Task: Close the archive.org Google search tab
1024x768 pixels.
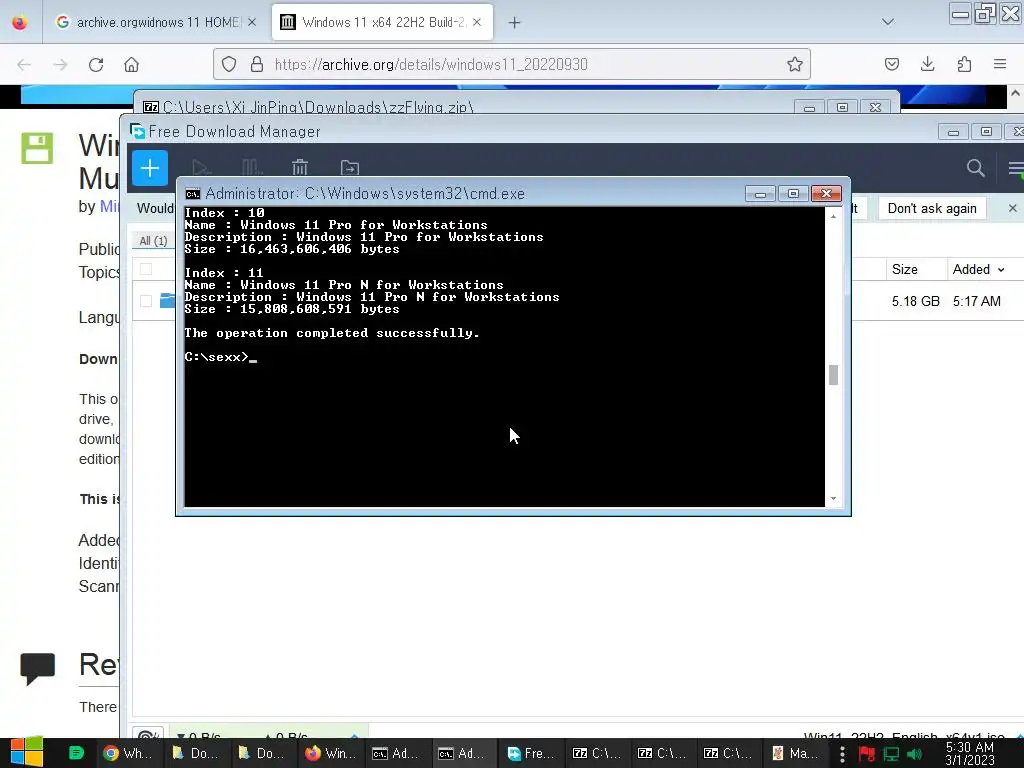Action: 252,22
